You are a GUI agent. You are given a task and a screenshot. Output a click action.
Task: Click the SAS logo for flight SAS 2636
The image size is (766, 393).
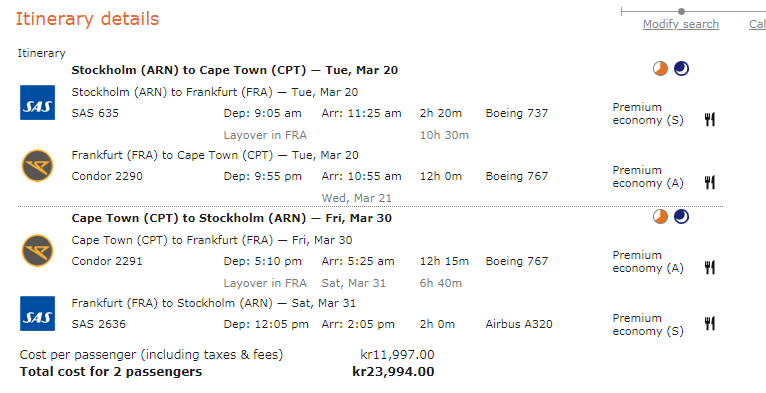[37, 313]
